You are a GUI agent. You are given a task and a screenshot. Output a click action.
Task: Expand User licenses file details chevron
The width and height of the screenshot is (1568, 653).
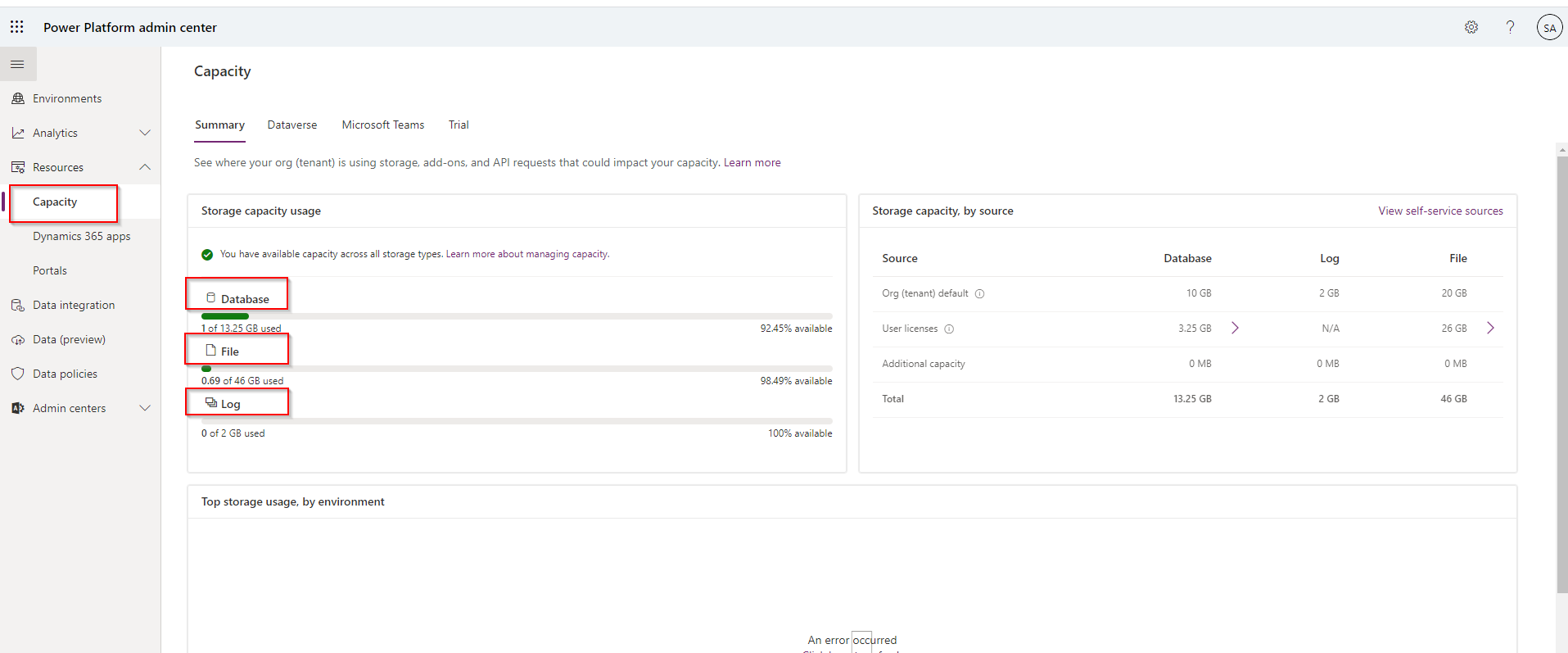(1490, 328)
